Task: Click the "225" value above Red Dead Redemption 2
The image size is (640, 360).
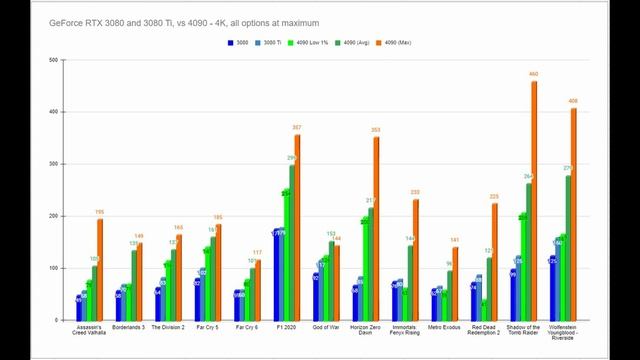Action: tap(494, 197)
